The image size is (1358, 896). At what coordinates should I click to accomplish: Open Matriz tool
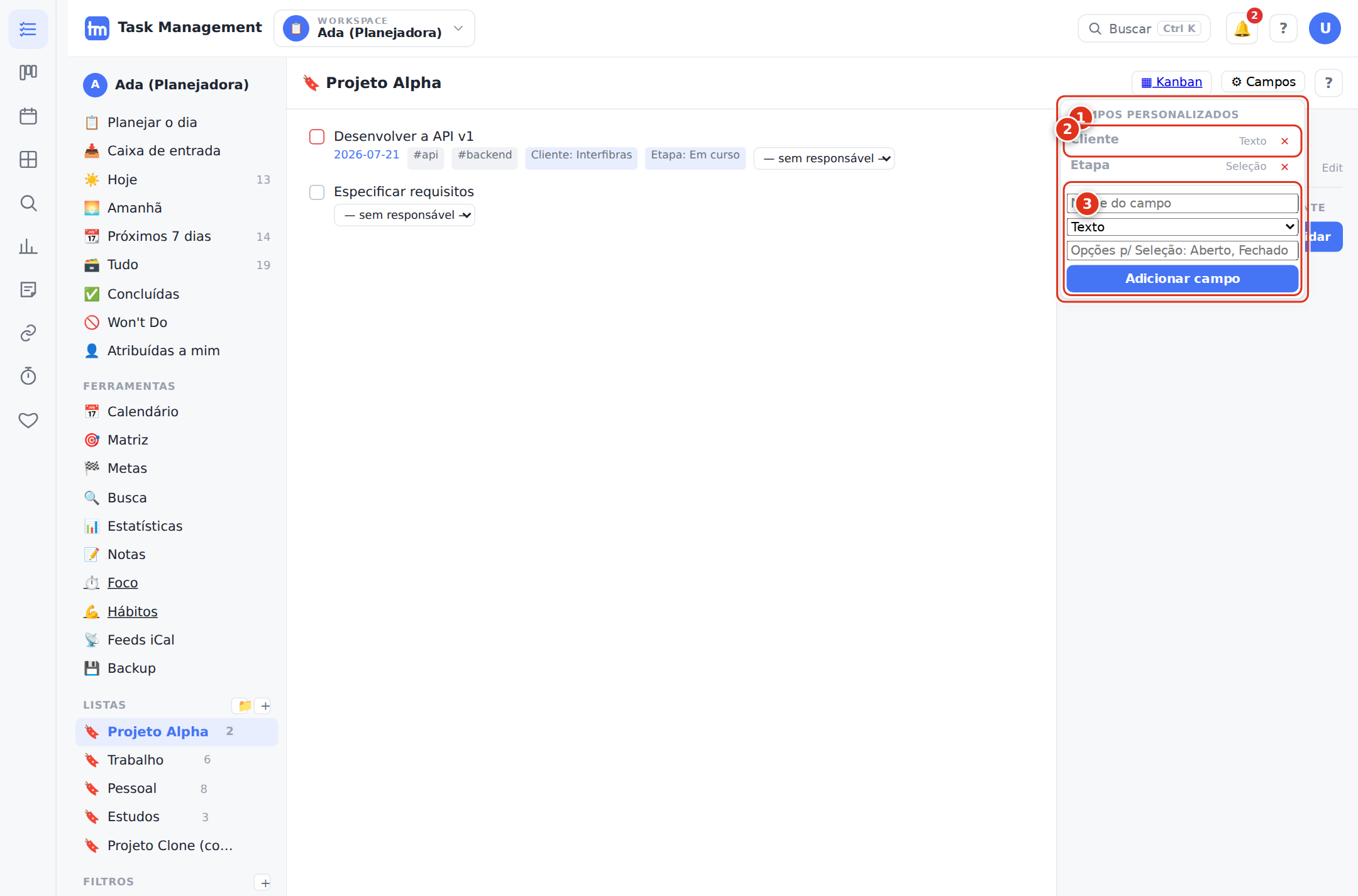click(177, 440)
